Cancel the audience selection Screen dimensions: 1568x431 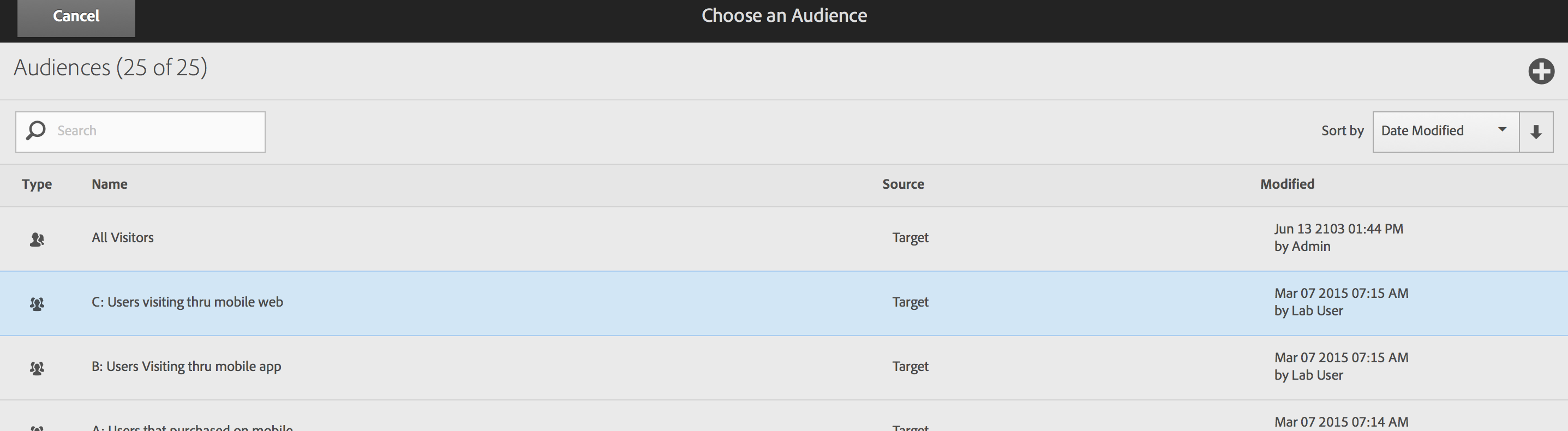76,16
